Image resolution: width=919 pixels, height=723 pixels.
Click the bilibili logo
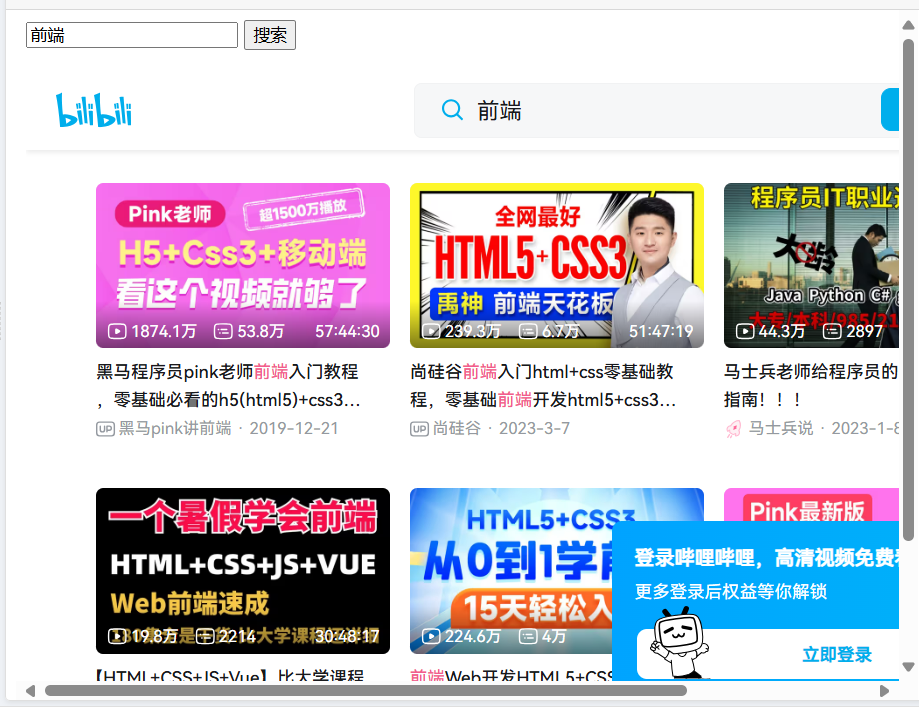click(x=94, y=110)
